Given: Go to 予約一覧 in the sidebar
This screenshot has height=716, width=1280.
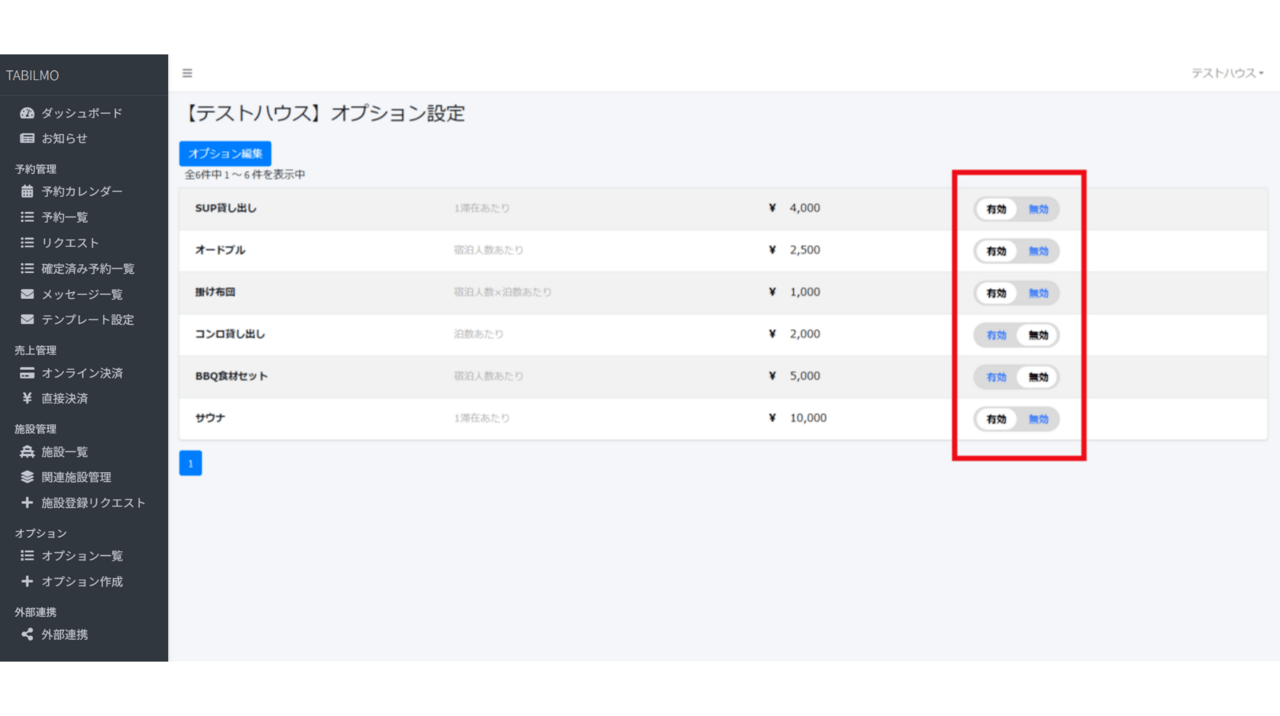Looking at the screenshot, I should point(64,217).
